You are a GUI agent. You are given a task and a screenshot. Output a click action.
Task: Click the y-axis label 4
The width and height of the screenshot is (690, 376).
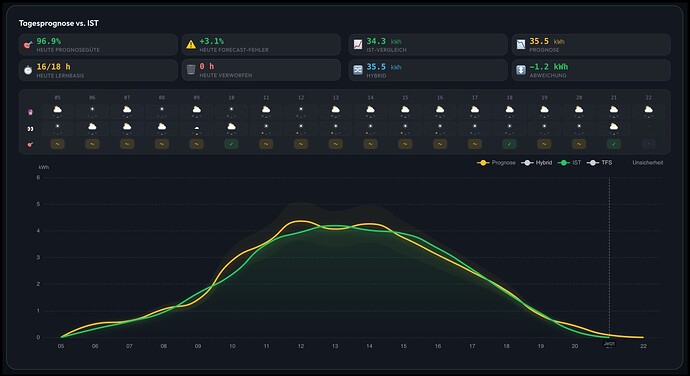[38, 231]
